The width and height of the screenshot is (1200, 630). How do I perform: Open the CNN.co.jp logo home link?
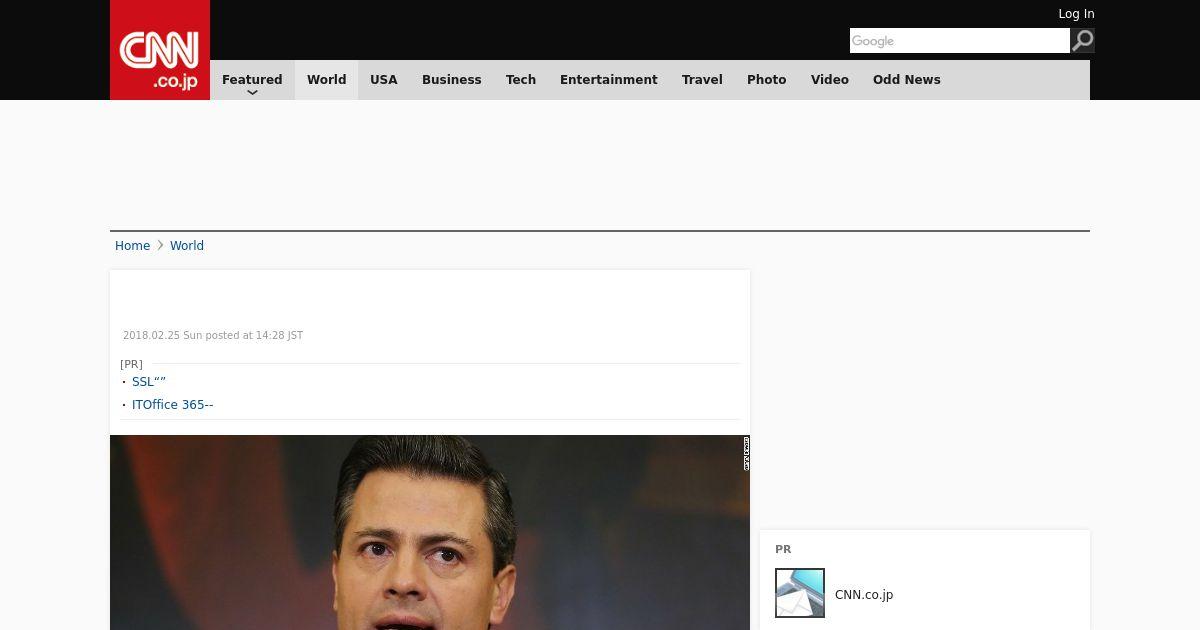tap(160, 50)
